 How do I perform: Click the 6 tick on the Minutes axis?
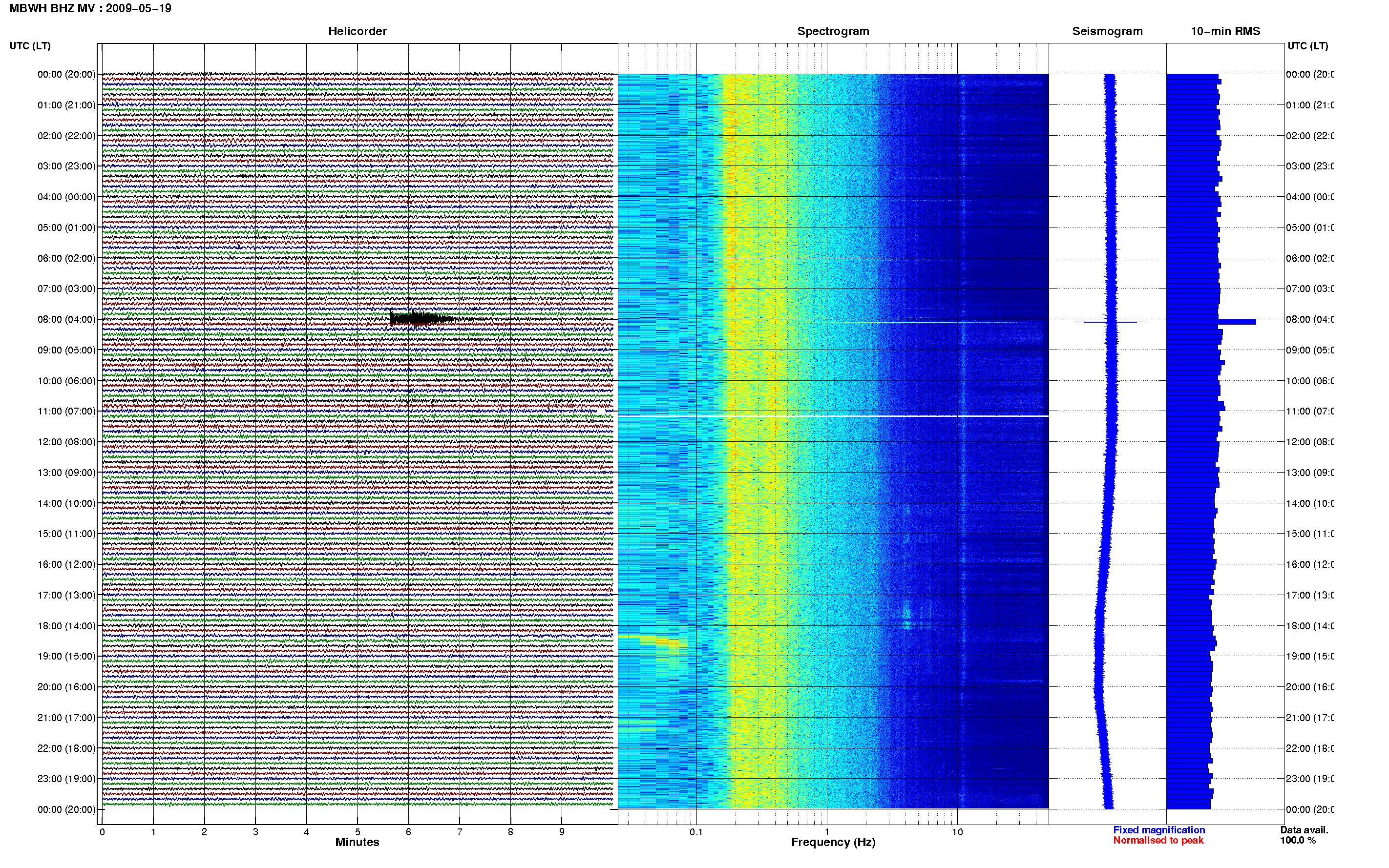(x=409, y=832)
